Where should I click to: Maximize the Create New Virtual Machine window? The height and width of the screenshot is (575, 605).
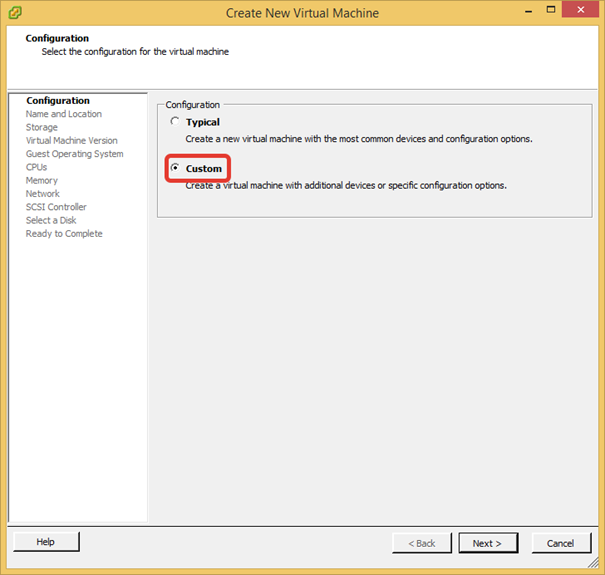coord(551,10)
